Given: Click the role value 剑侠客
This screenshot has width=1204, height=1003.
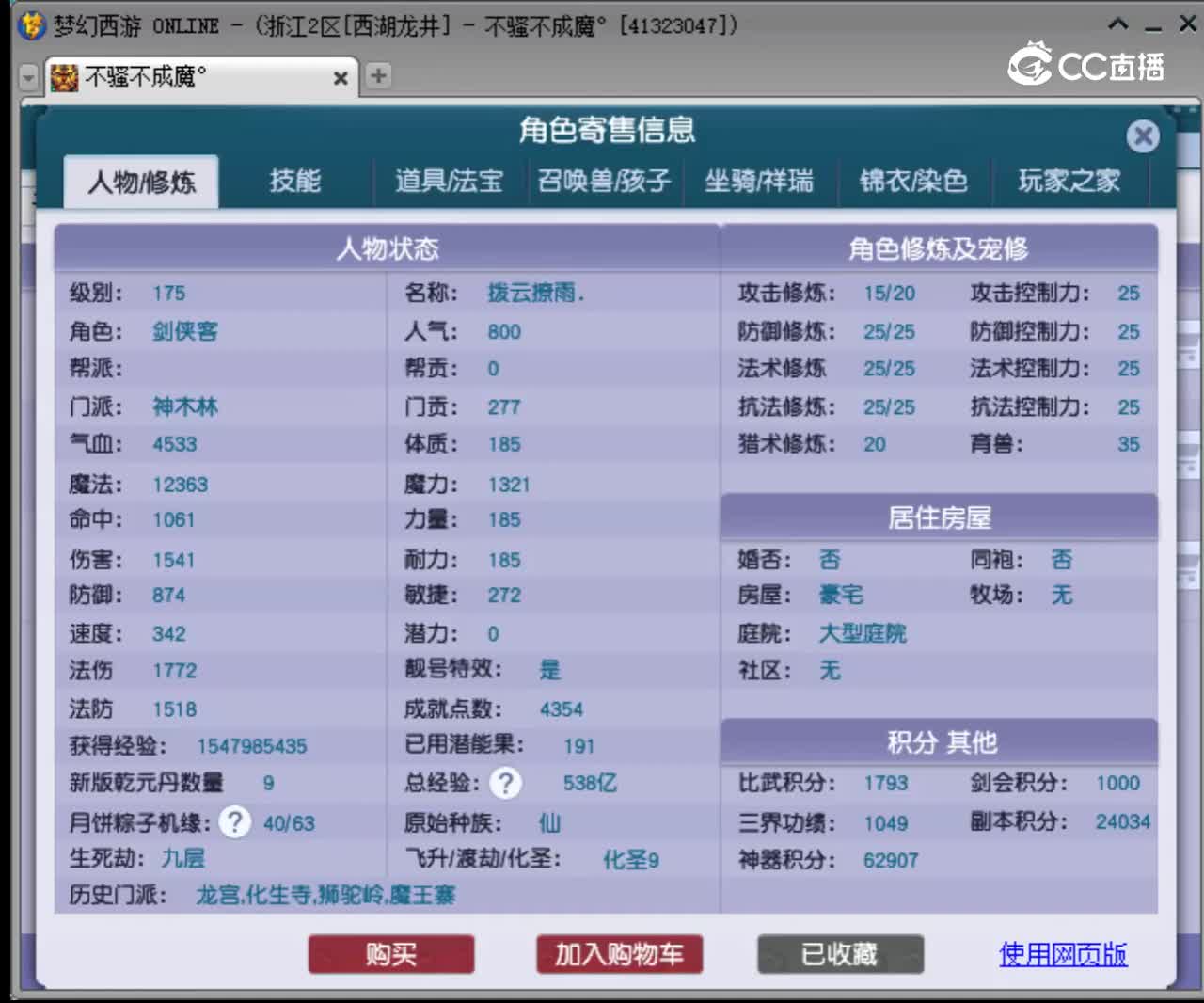Looking at the screenshot, I should coord(185,331).
